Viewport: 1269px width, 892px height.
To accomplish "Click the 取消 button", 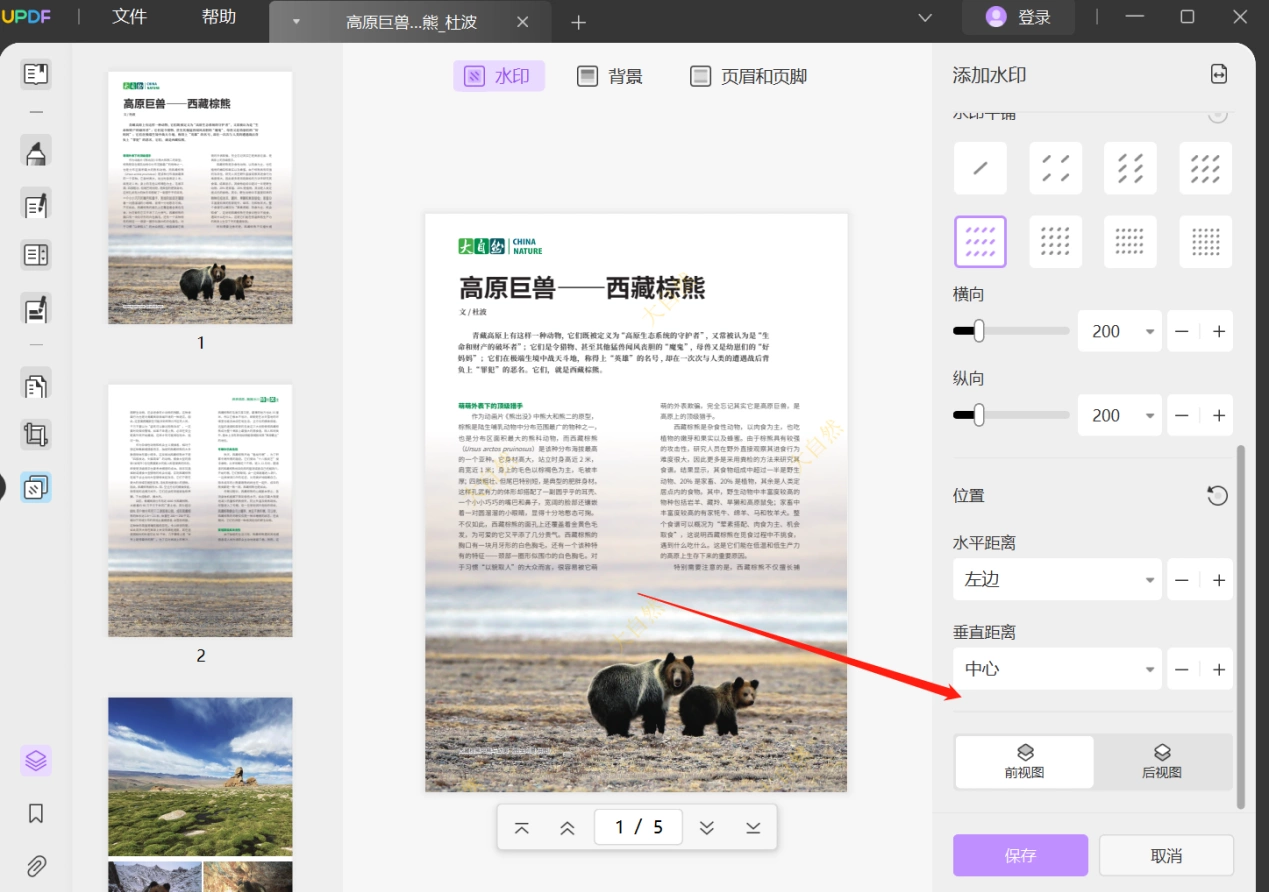I will tap(1166, 856).
